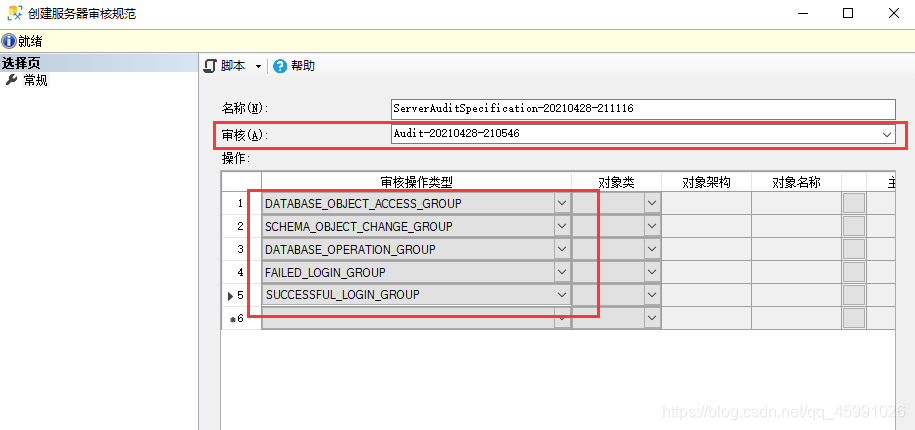The height and width of the screenshot is (430, 915).
Task: Open FAILED_LOGIN_GROUP action type dropdown
Action: point(562,272)
